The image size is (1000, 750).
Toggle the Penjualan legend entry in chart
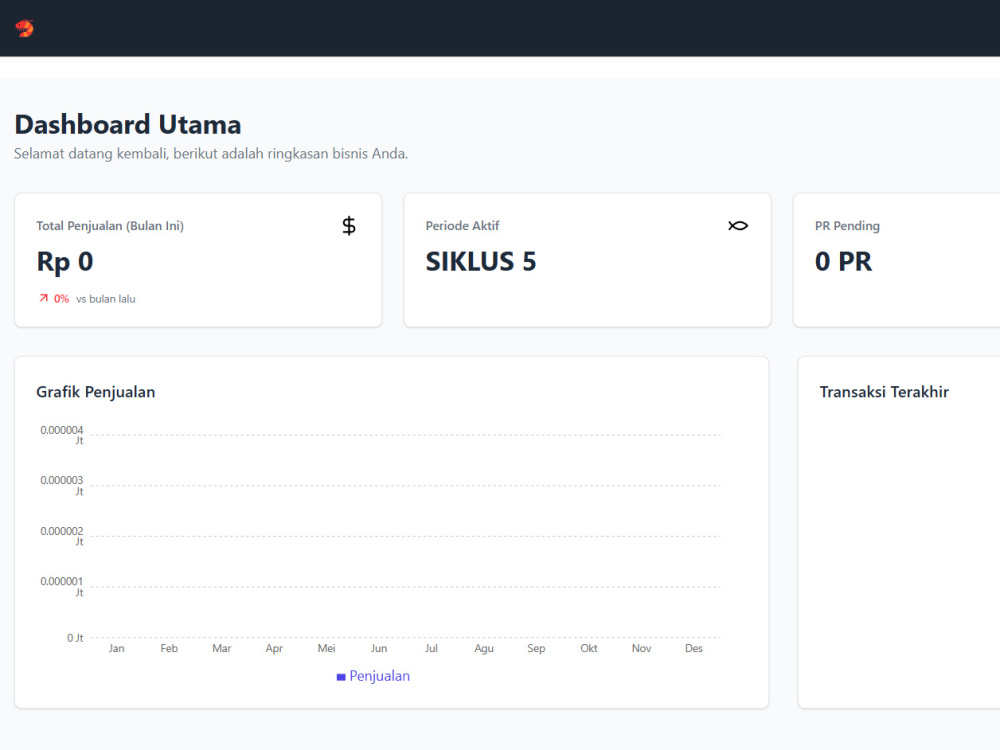coord(373,676)
